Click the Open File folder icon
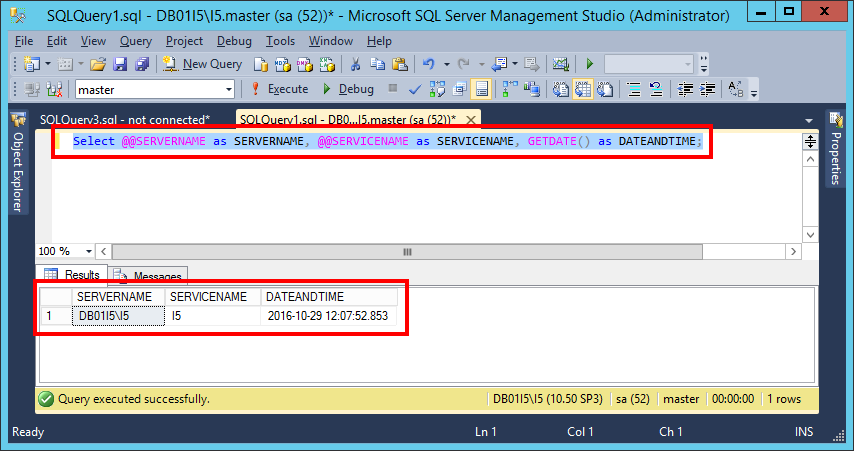The image size is (854, 451). pyautogui.click(x=98, y=64)
